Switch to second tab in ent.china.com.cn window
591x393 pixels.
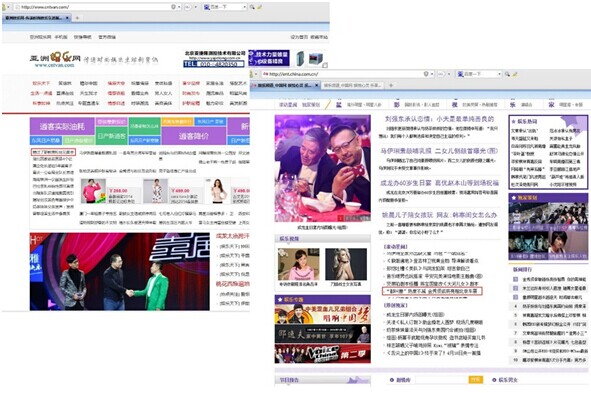click(x=352, y=85)
